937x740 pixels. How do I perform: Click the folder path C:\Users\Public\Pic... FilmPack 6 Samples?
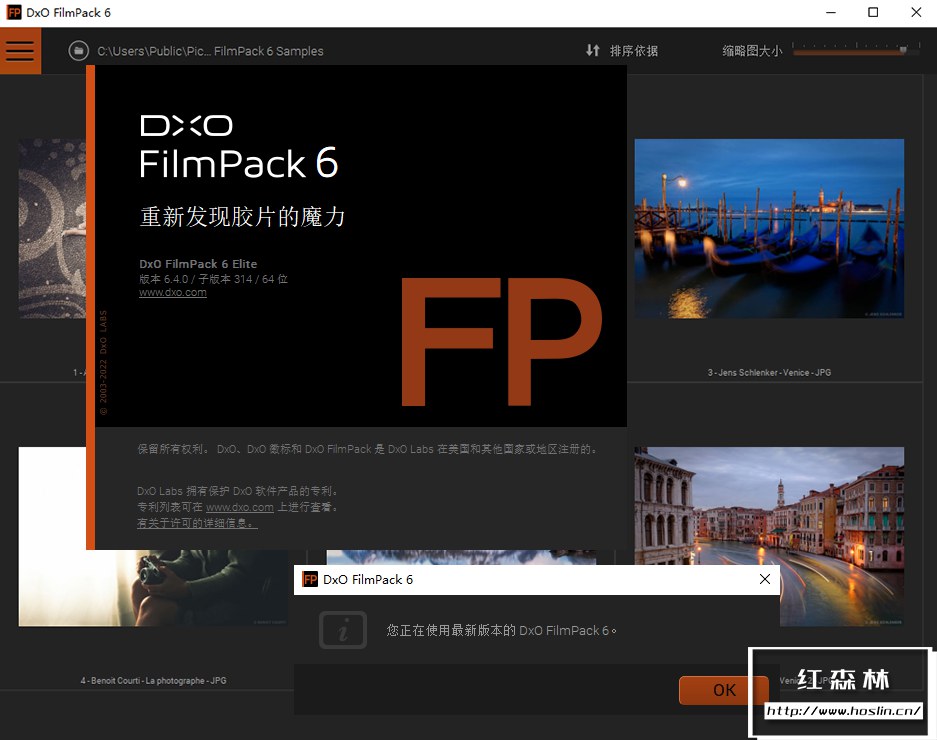point(210,51)
